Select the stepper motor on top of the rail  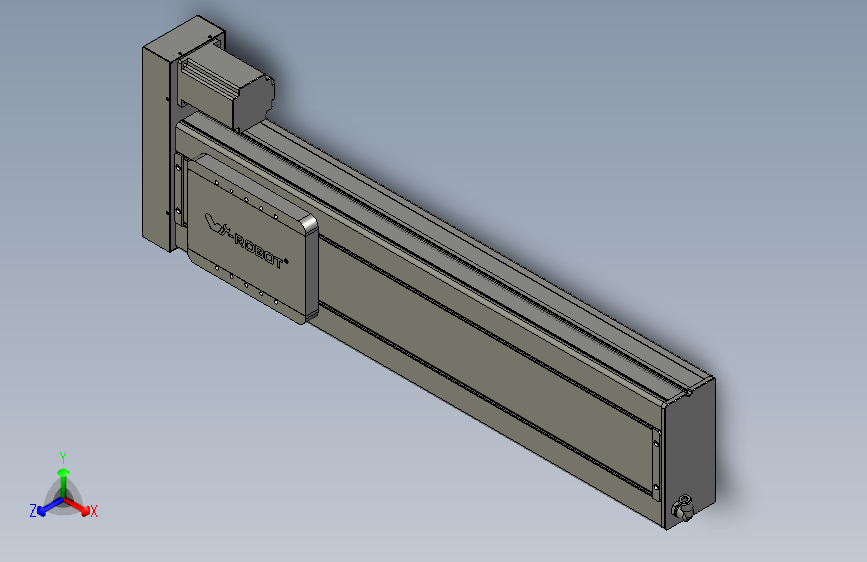coord(226,87)
